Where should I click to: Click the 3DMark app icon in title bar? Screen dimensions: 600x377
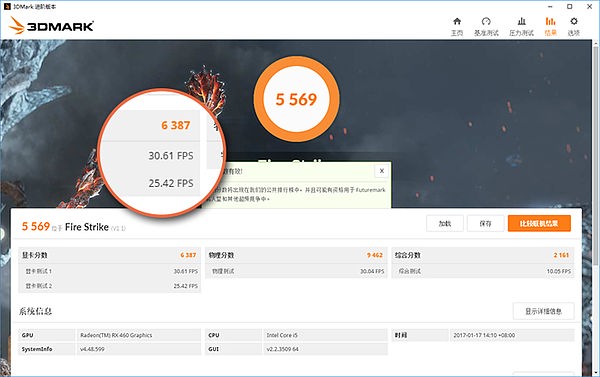coord(7,7)
